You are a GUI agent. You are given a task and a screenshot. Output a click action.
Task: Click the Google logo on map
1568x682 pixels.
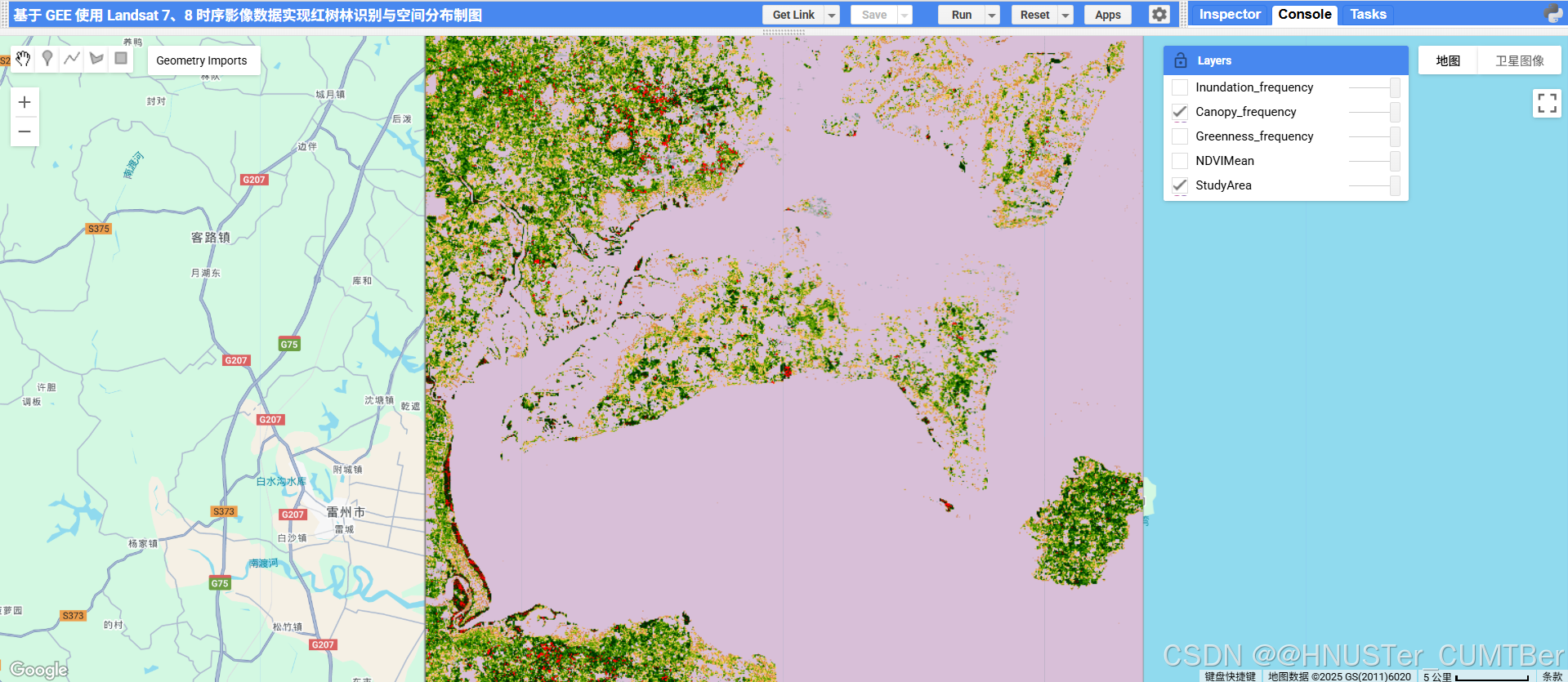click(x=38, y=670)
